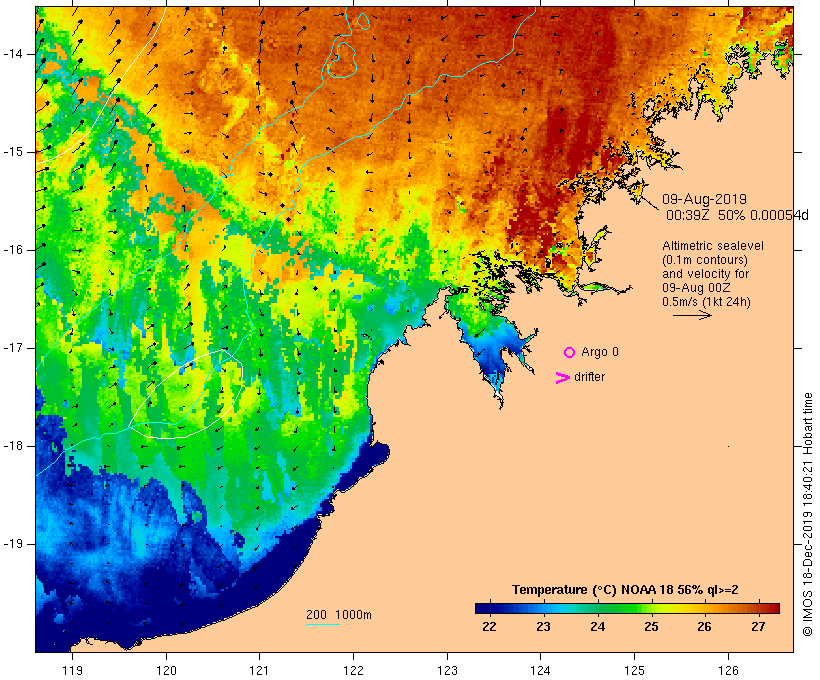This screenshot has width=820, height=680.
Task: Click the latitude axis label '-17'
Action: [x=13, y=348]
